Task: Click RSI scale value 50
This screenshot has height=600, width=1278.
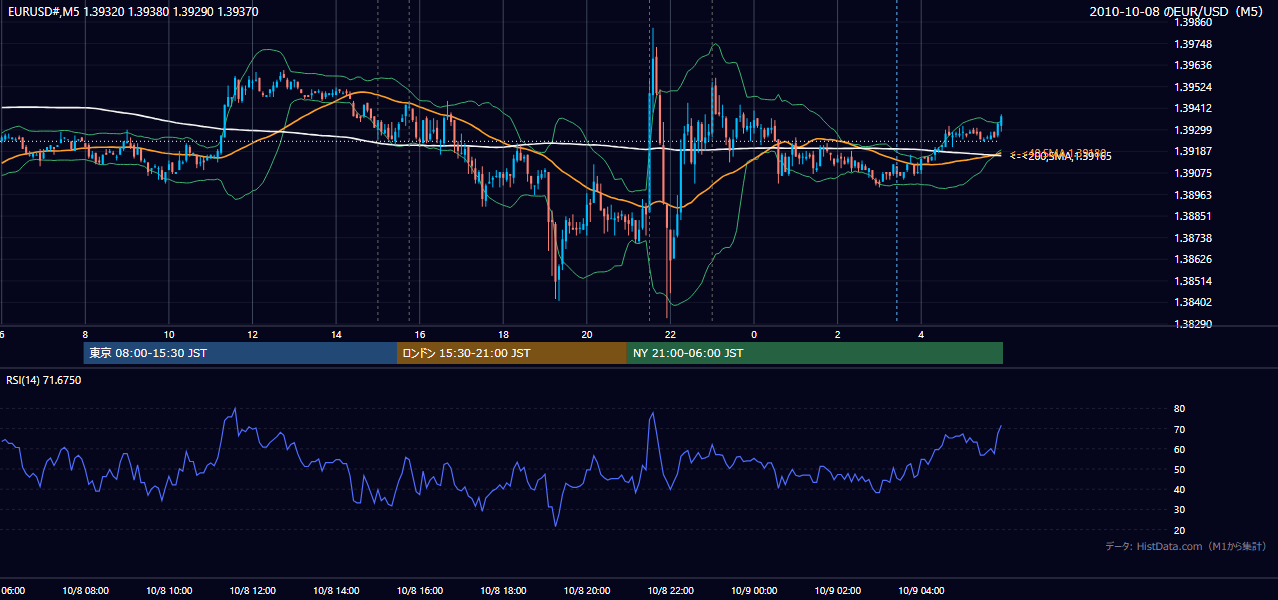Action: pyautogui.click(x=1179, y=469)
